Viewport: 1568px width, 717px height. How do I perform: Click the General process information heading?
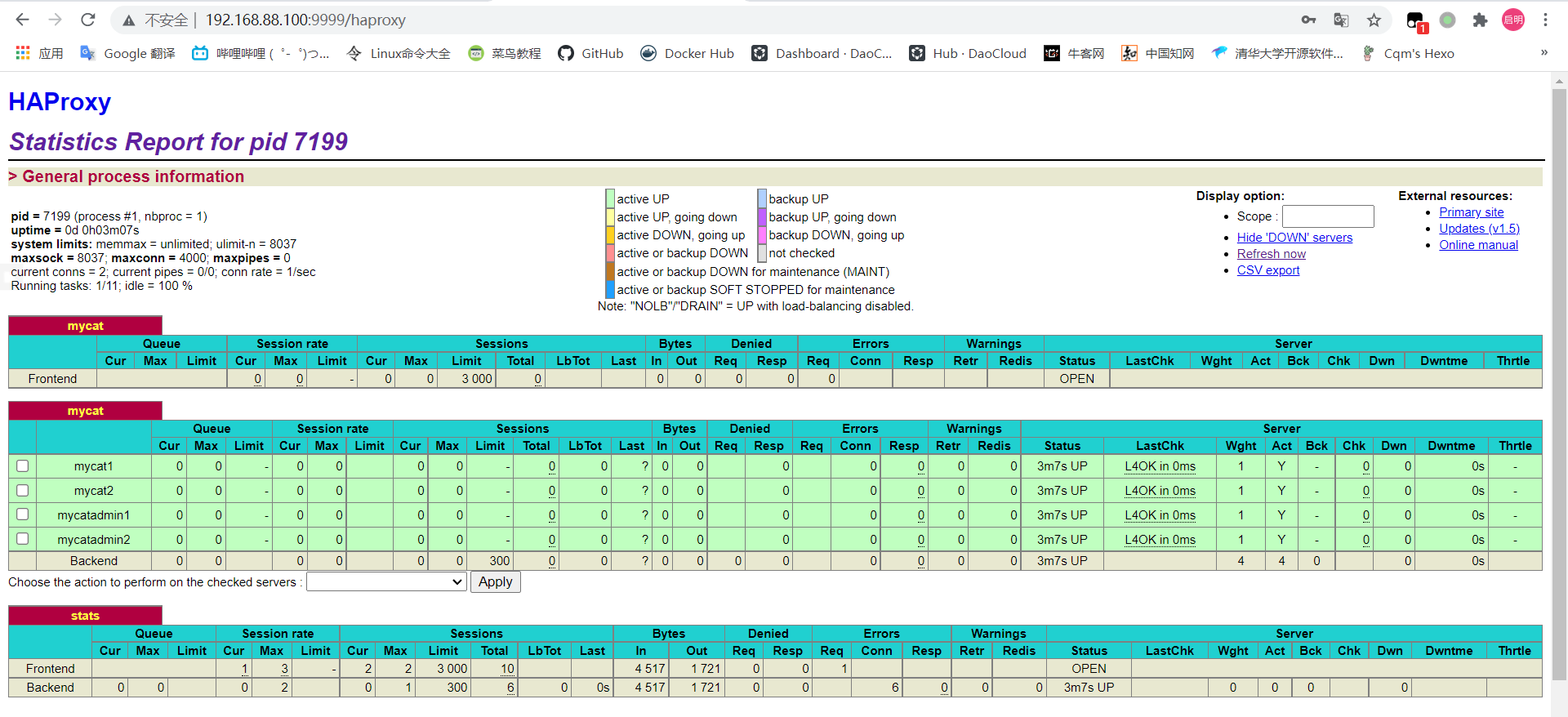[132, 176]
